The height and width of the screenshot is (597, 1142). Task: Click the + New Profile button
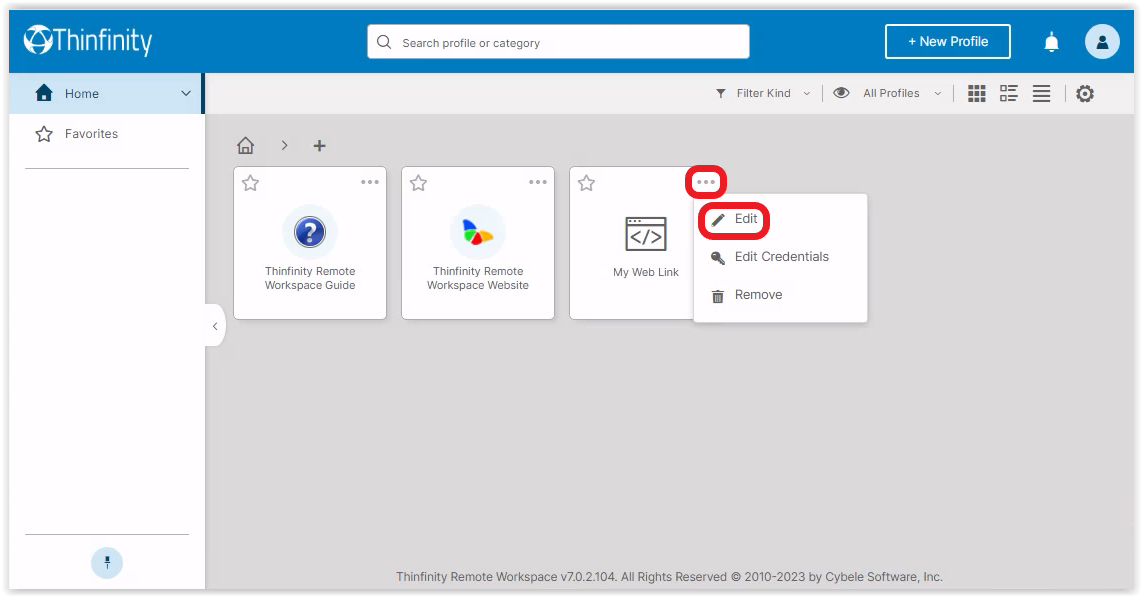click(x=948, y=41)
